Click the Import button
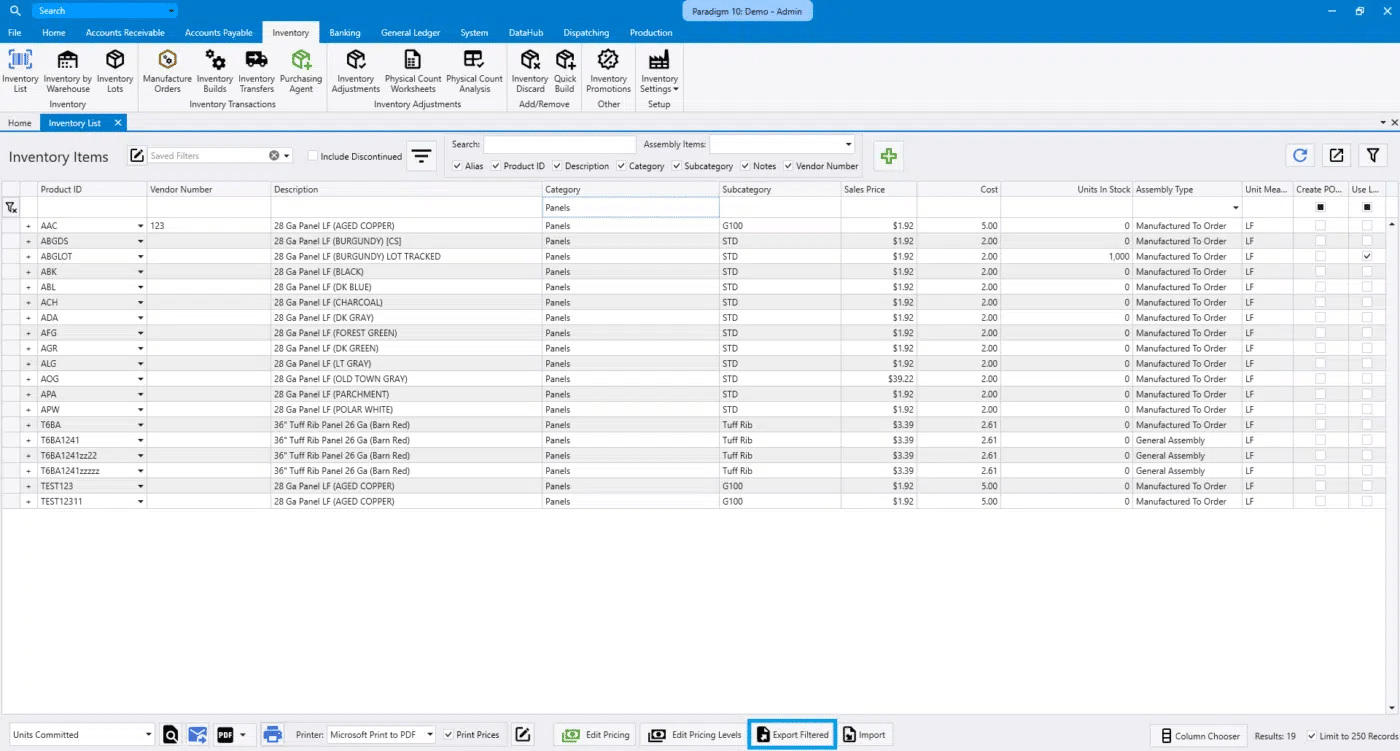 [865, 735]
